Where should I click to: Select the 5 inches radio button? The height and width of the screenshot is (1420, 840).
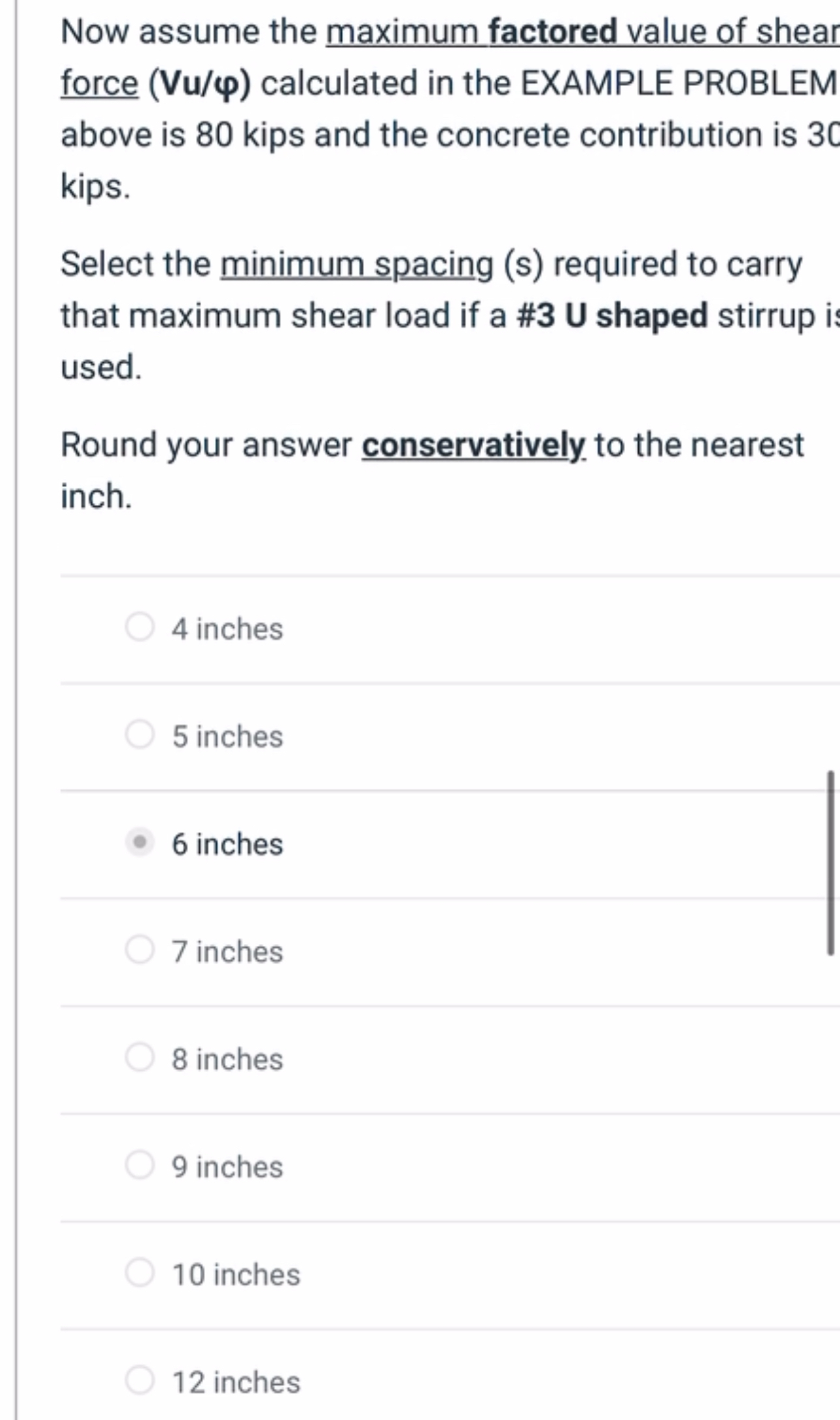(x=139, y=736)
